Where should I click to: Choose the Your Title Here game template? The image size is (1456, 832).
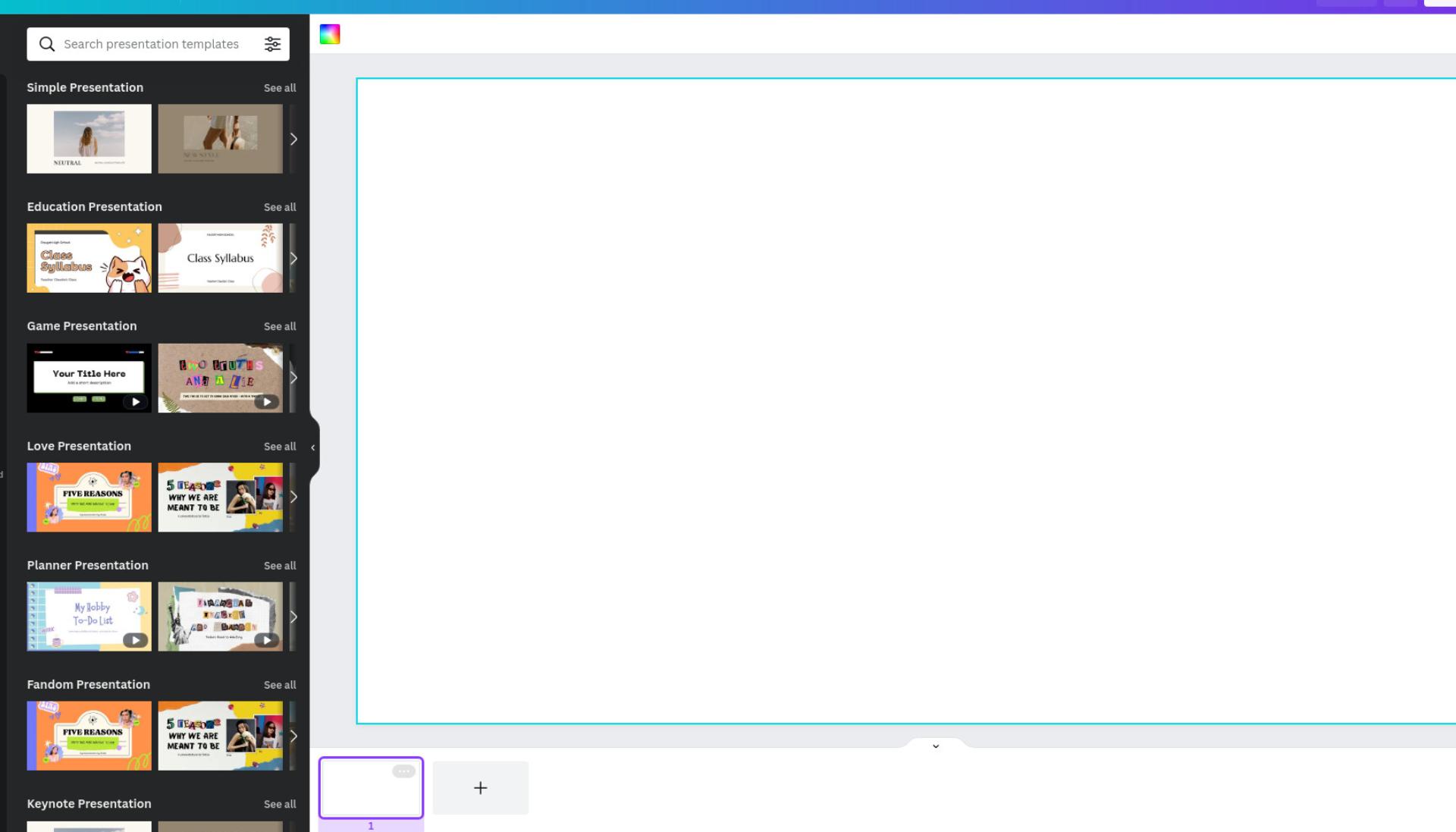(x=89, y=378)
